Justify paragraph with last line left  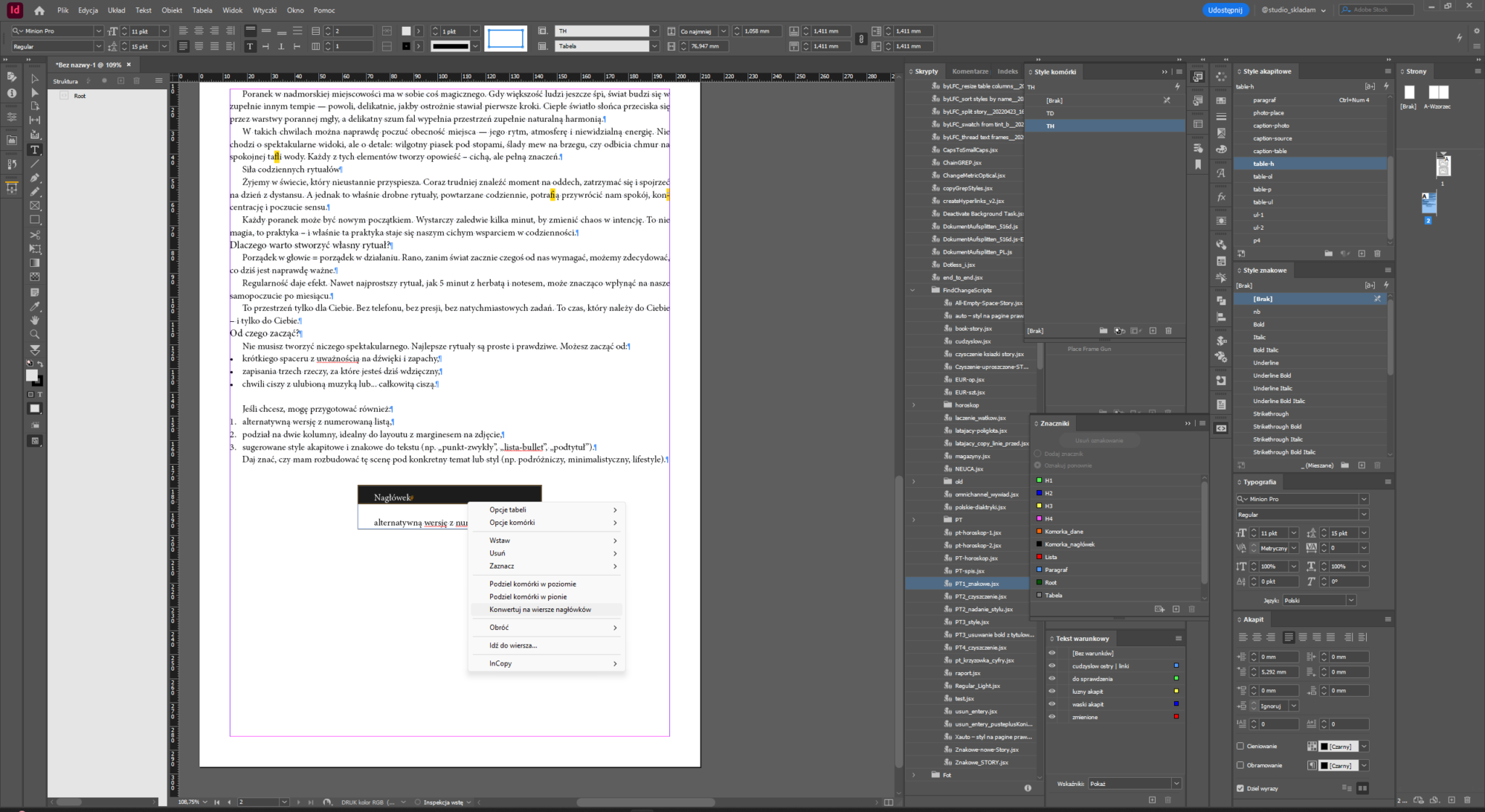pos(1288,637)
